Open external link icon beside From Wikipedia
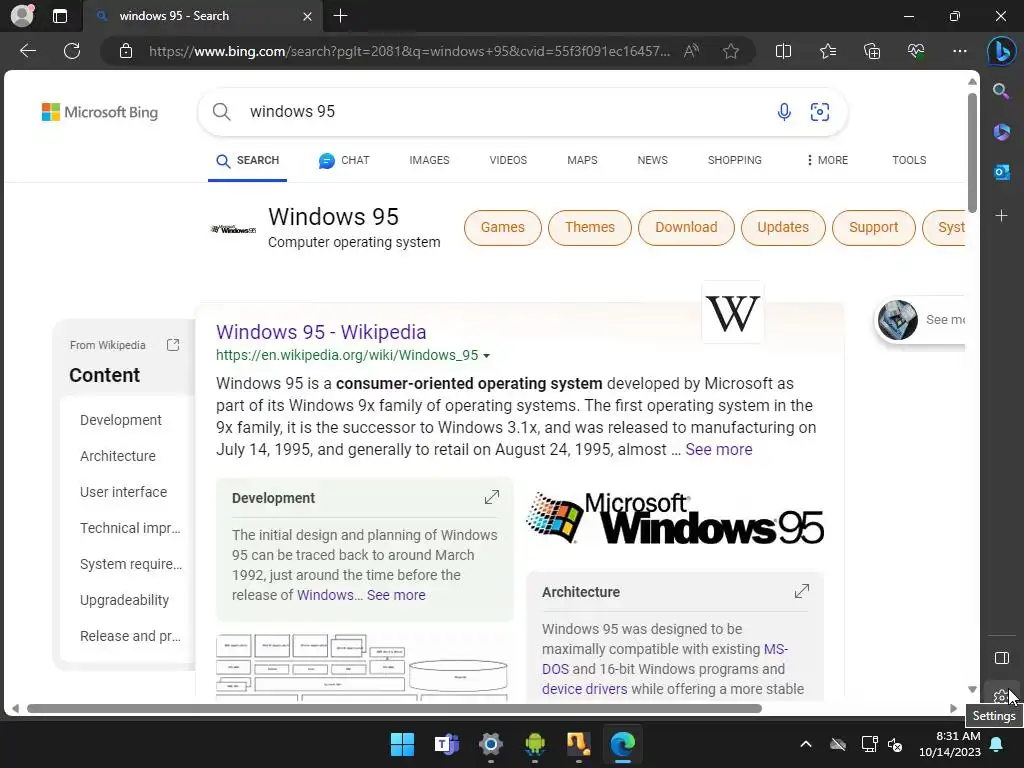1024x768 pixels. coord(173,345)
